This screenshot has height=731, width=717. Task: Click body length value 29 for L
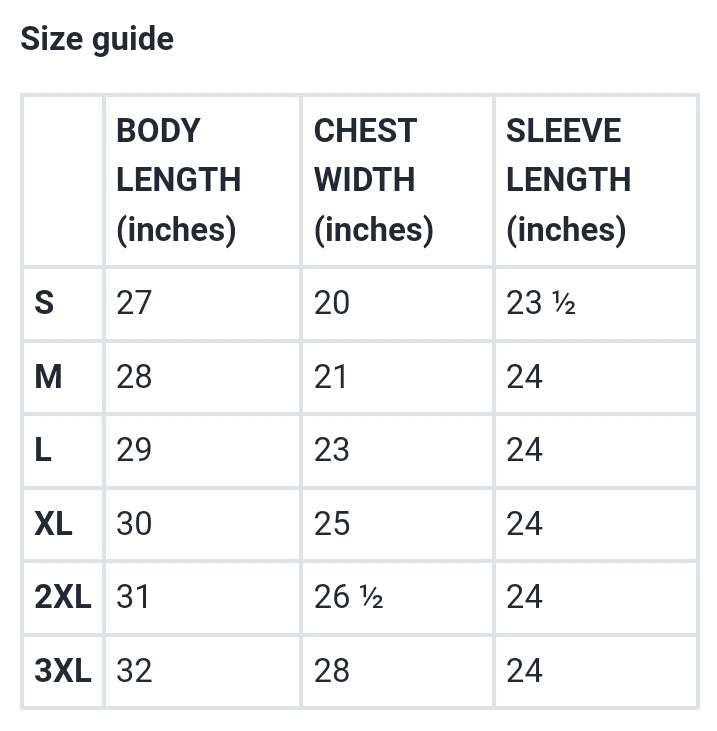pos(134,450)
